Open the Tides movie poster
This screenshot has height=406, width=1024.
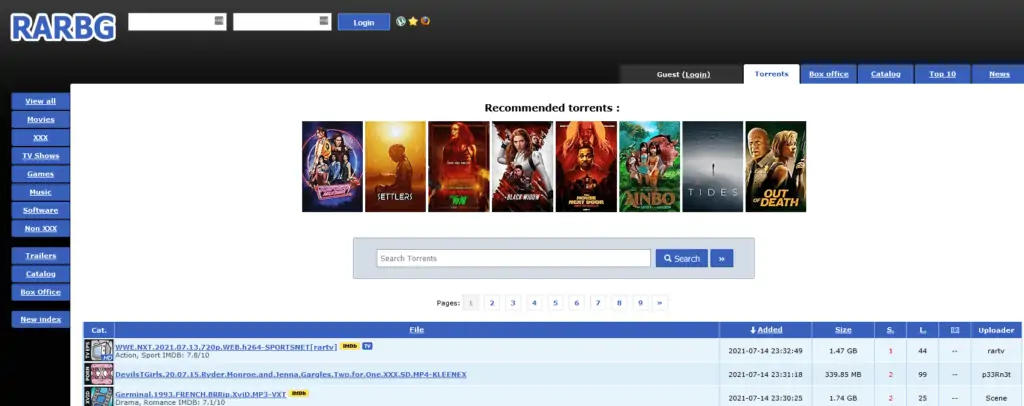pos(712,166)
